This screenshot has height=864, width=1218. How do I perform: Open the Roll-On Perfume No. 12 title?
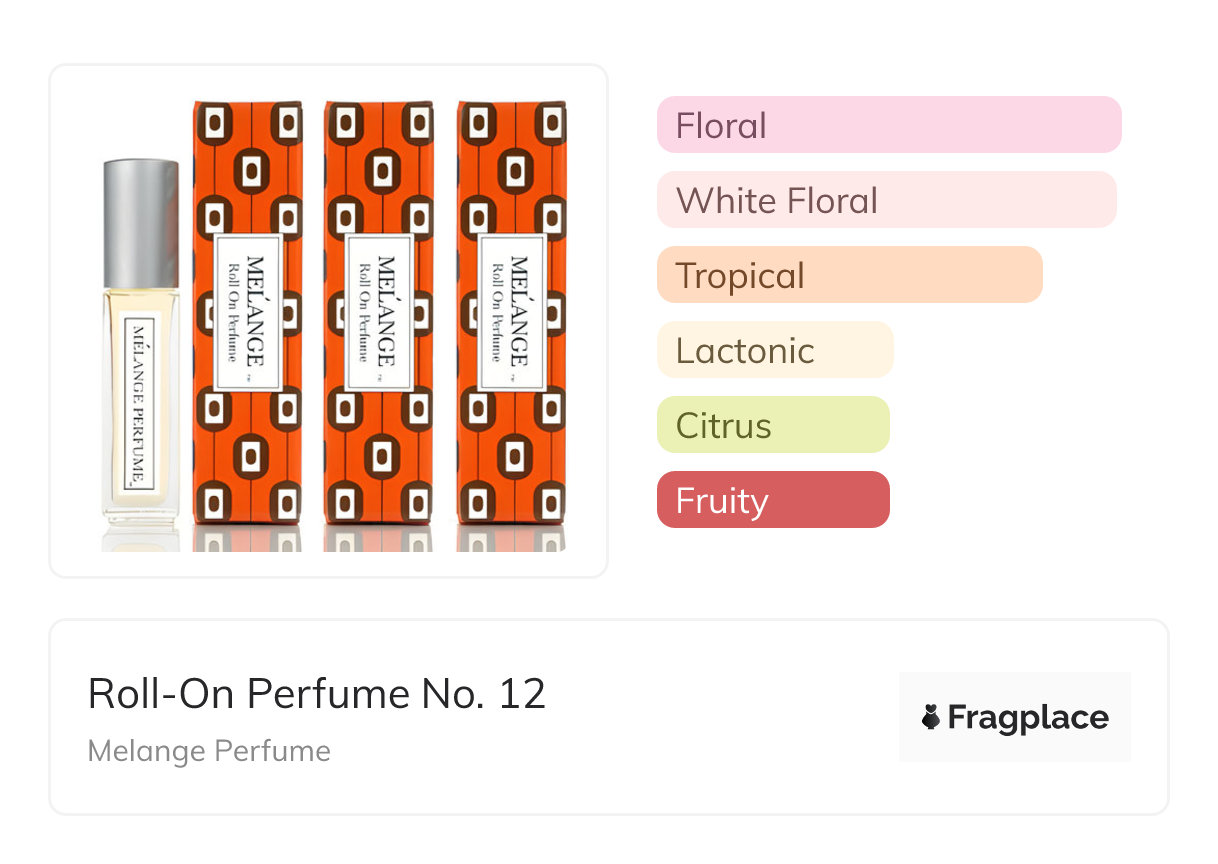[x=317, y=693]
